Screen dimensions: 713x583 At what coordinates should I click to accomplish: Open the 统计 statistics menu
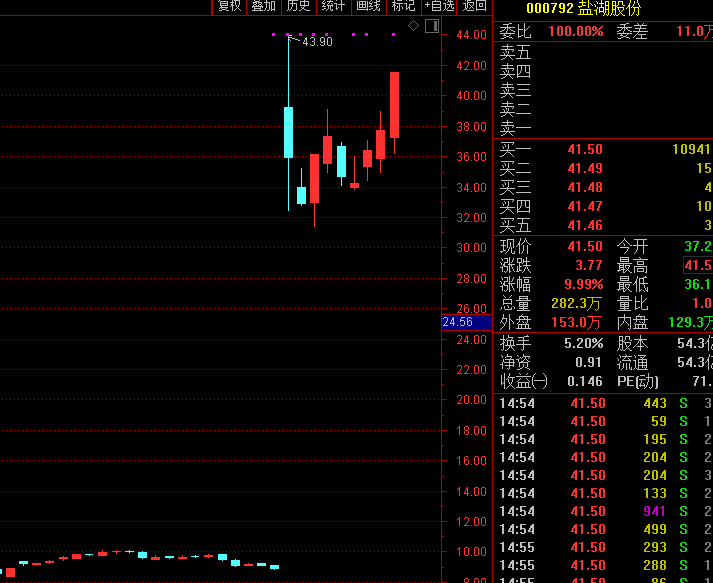(x=333, y=6)
